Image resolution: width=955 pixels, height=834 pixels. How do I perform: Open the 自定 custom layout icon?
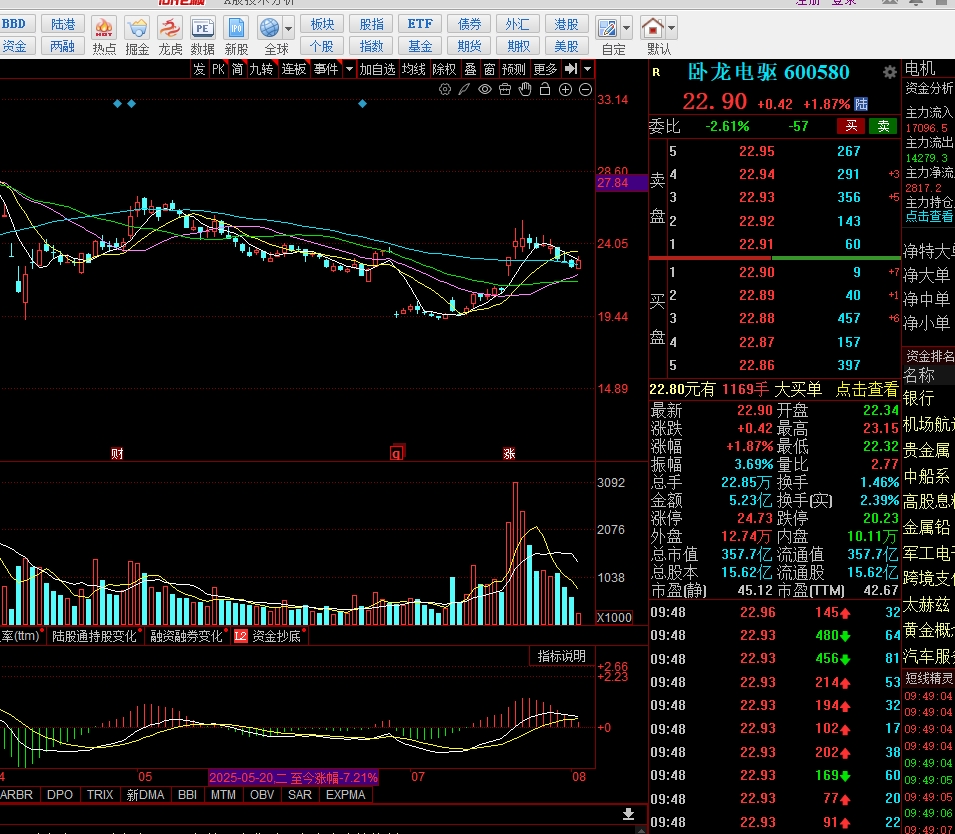pyautogui.click(x=607, y=28)
